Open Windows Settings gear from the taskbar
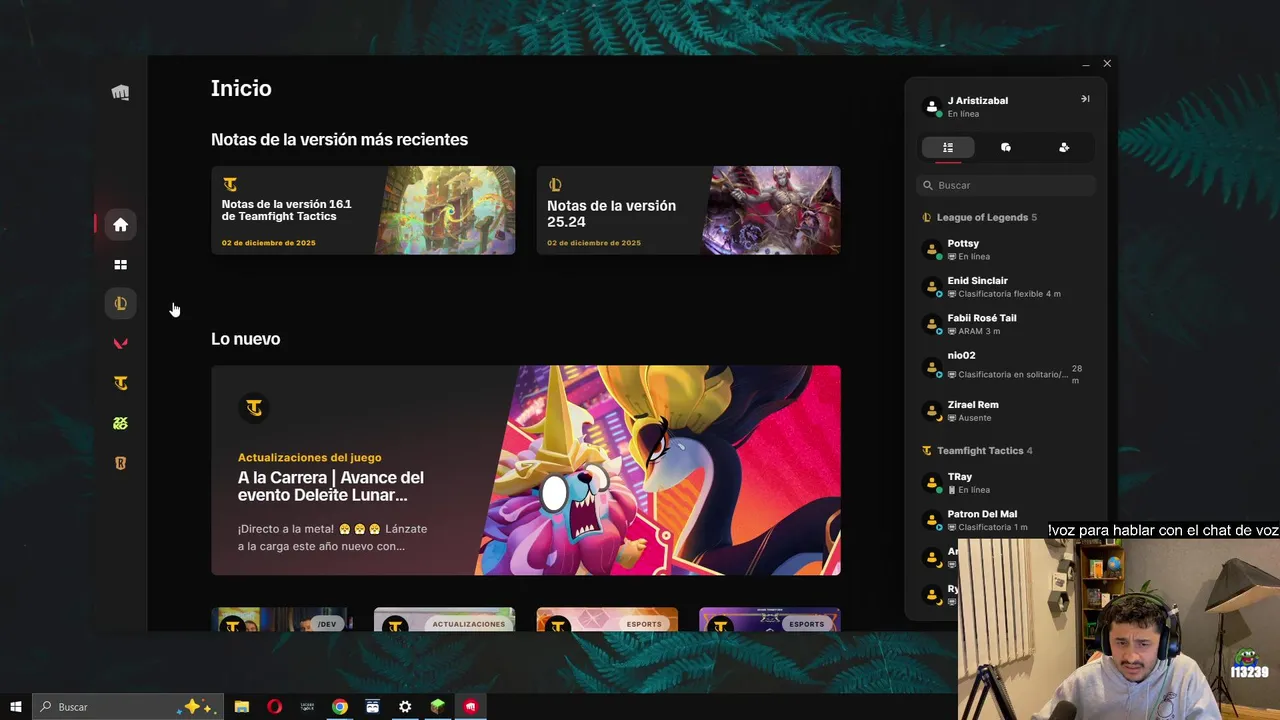Viewport: 1280px width, 720px height. coord(405,706)
